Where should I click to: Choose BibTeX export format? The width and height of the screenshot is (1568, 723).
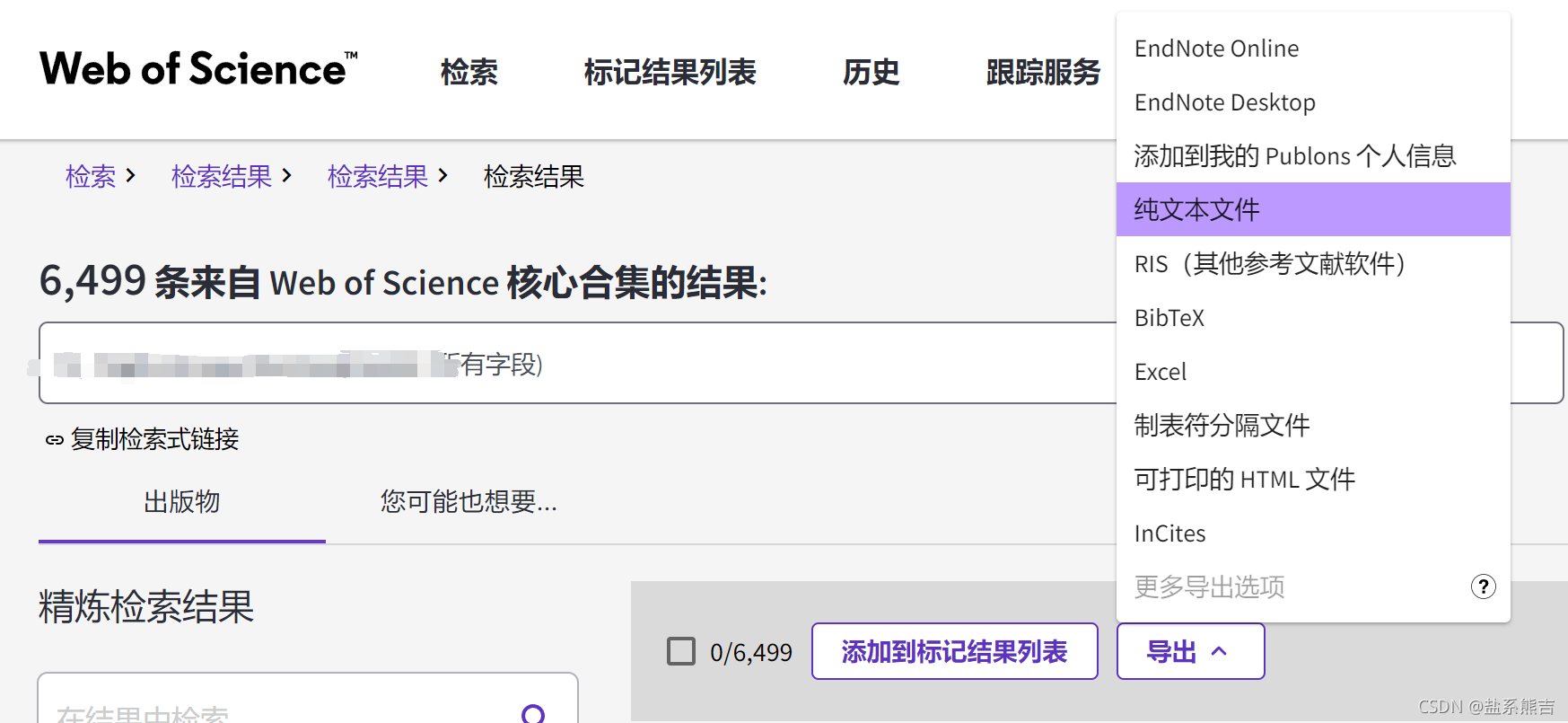click(1313, 318)
